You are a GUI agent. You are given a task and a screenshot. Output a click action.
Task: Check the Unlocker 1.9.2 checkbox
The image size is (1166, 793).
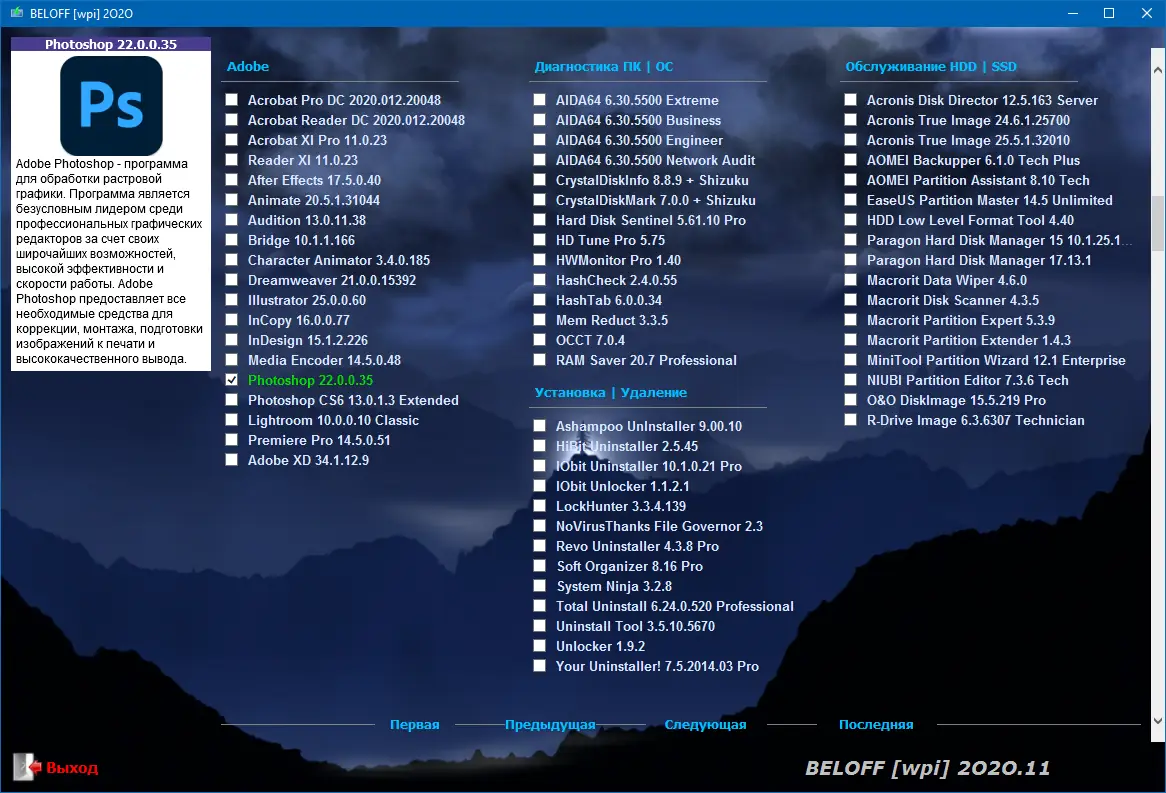click(540, 646)
